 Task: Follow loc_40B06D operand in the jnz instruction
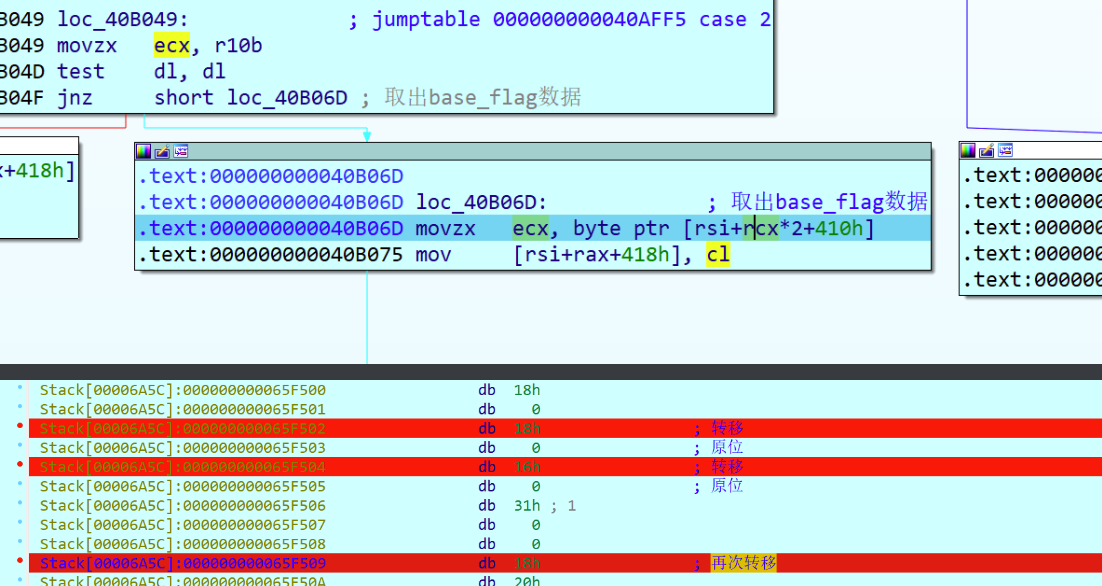(286, 98)
